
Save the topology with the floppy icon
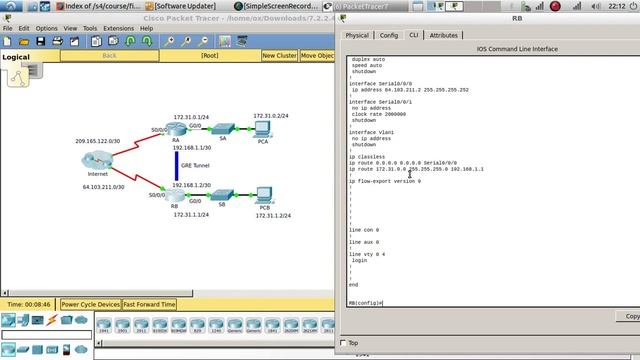40,41
